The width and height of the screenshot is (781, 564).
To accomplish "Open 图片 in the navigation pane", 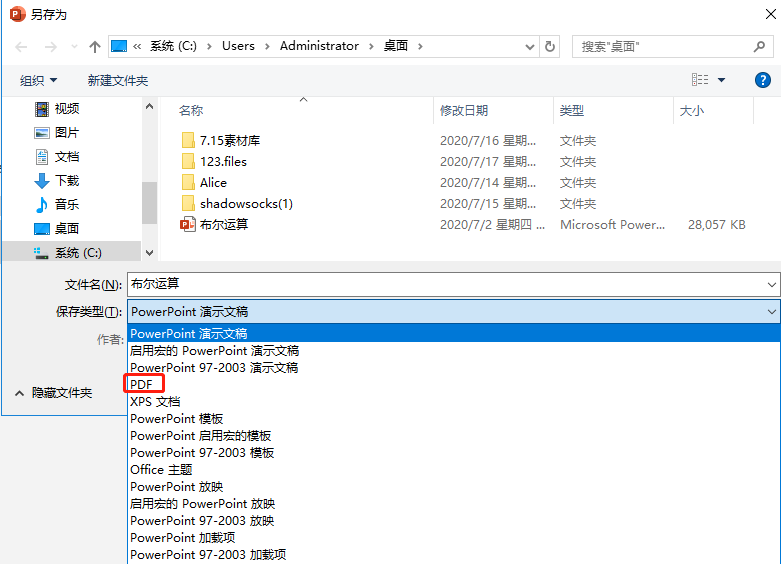I will coord(67,133).
